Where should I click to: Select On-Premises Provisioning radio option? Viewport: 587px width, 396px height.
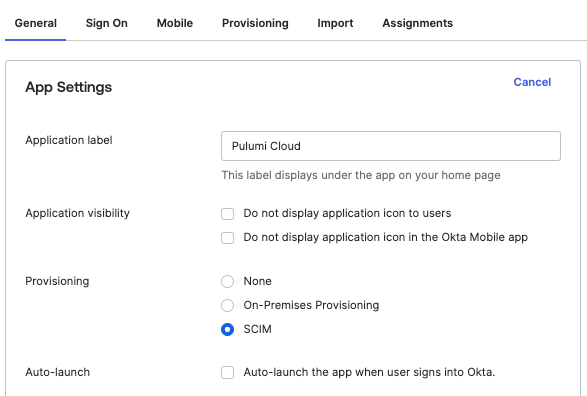228,305
